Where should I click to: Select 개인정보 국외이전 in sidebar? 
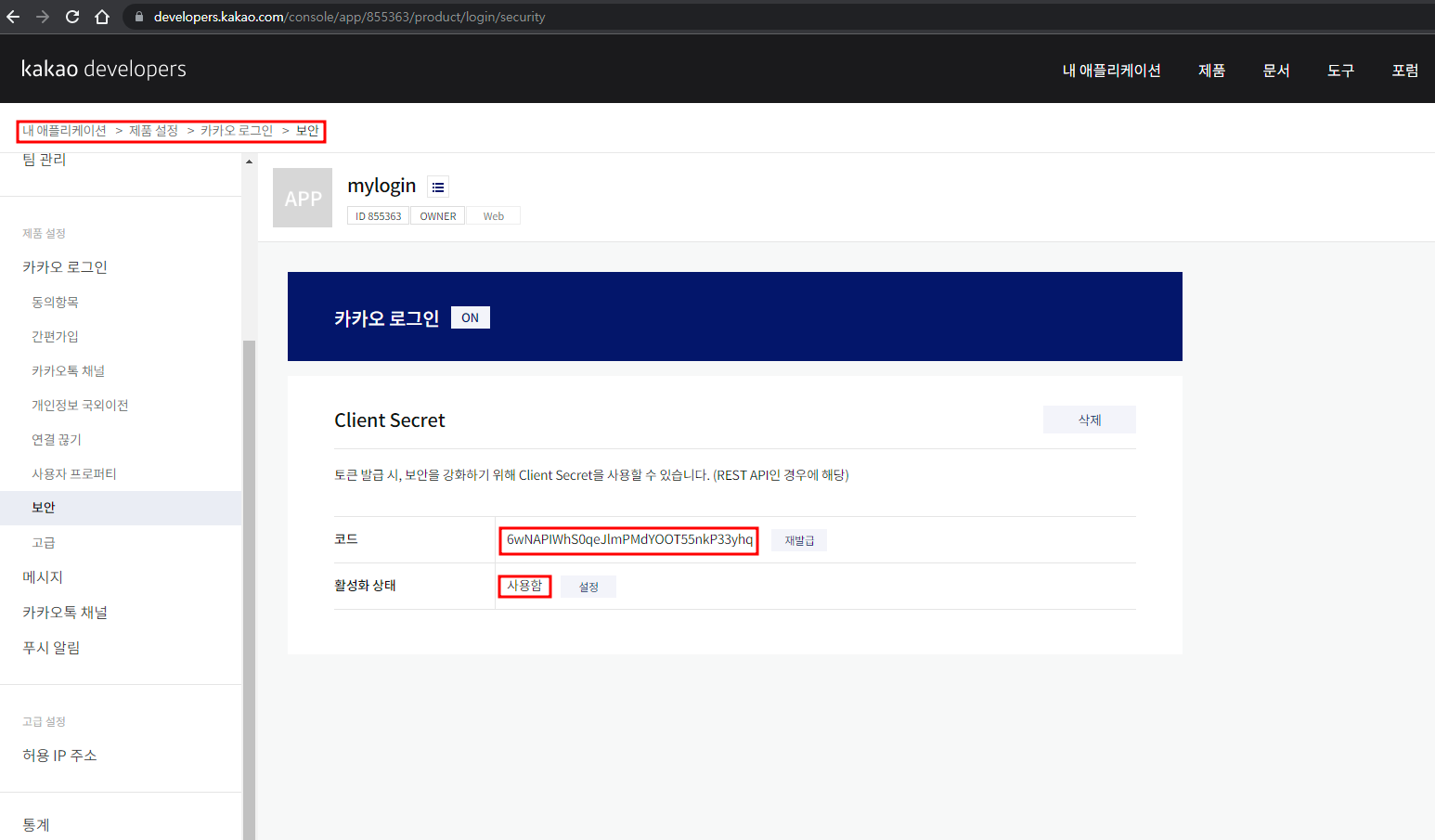80,406
